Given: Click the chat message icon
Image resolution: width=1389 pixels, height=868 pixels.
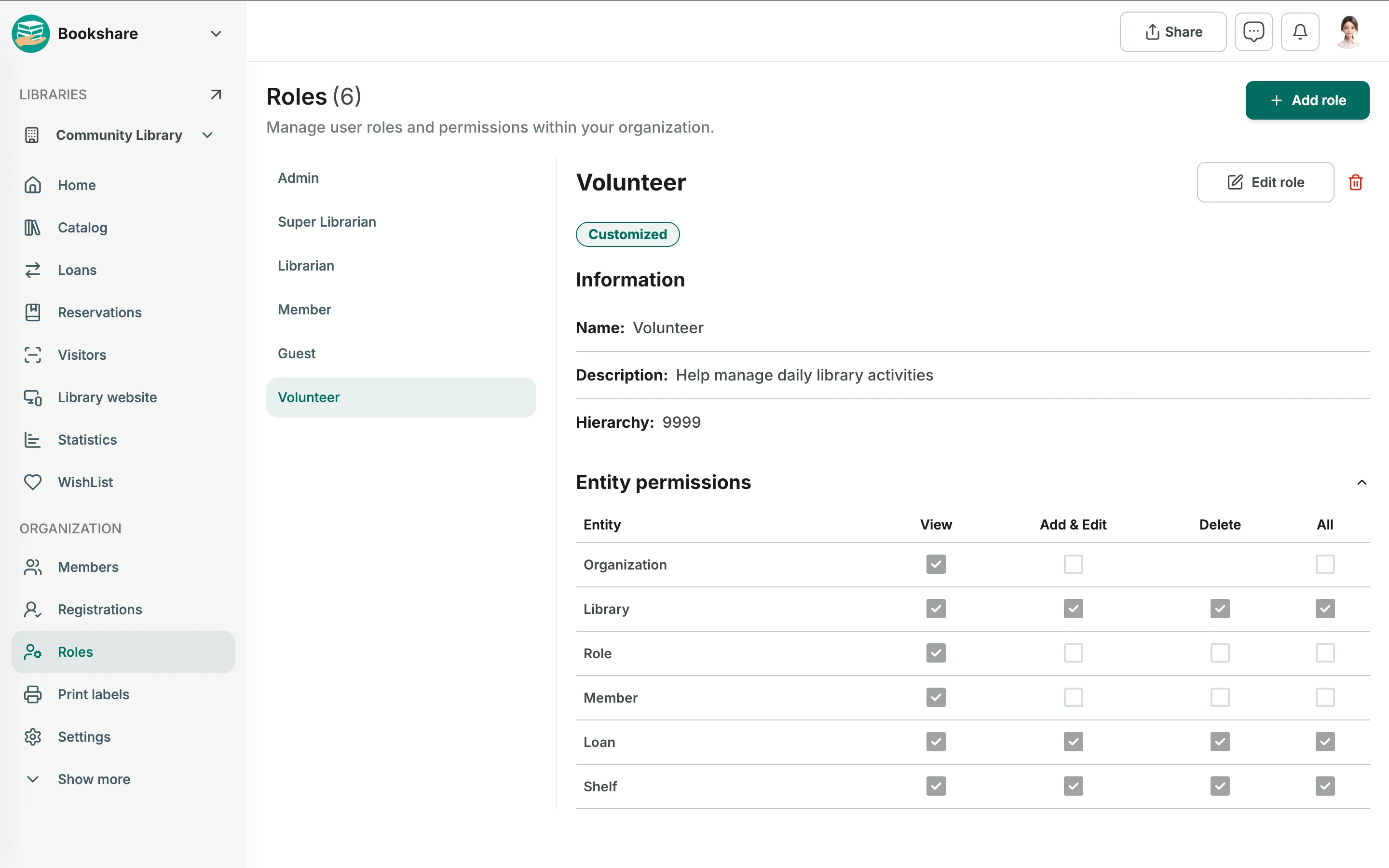Looking at the screenshot, I should 1253,31.
